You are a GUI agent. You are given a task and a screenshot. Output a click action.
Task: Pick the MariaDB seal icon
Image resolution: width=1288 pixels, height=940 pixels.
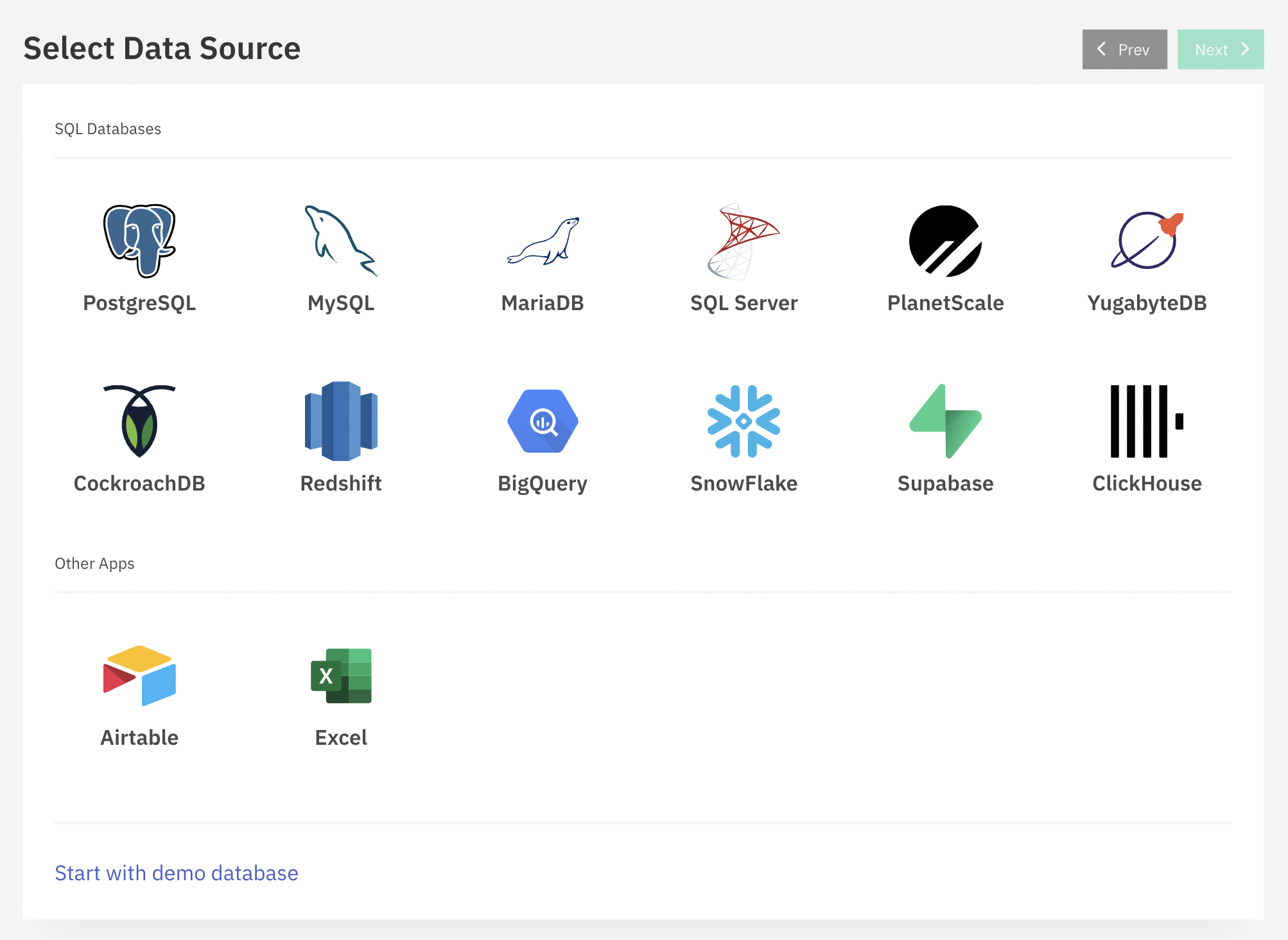pyautogui.click(x=543, y=241)
